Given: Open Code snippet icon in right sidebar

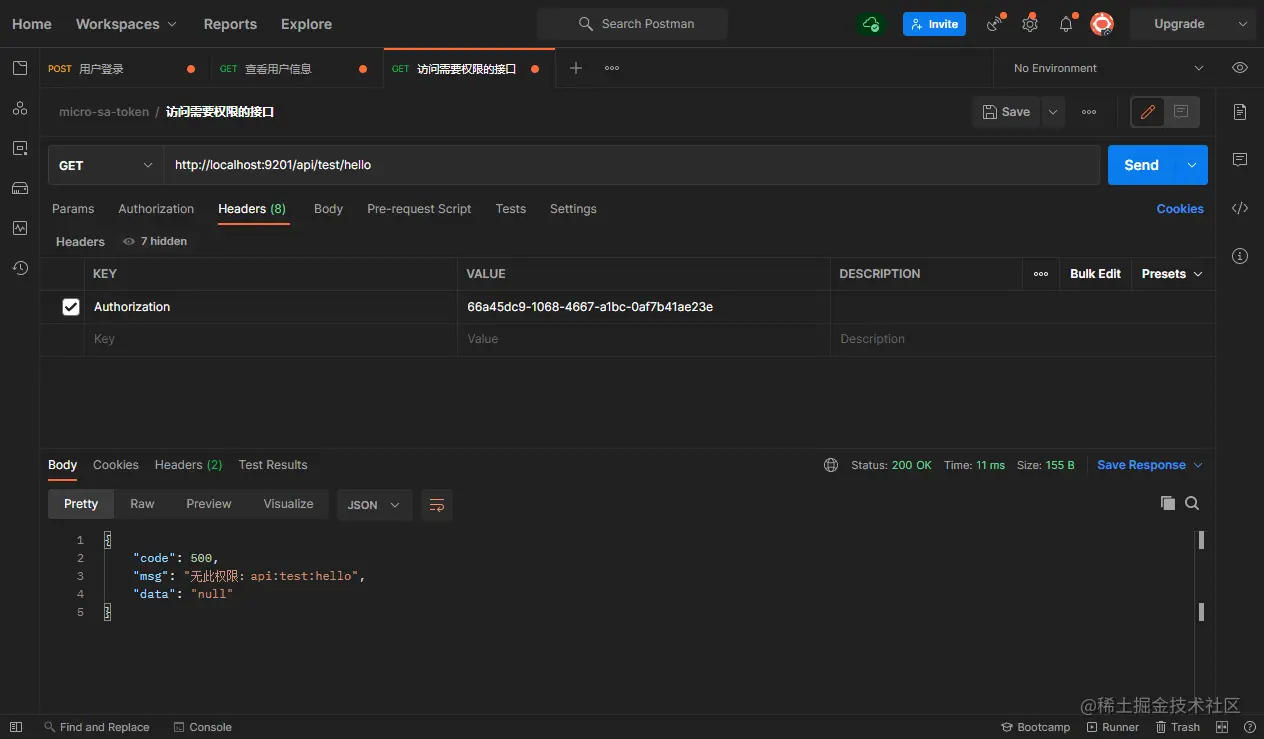Looking at the screenshot, I should (1240, 208).
